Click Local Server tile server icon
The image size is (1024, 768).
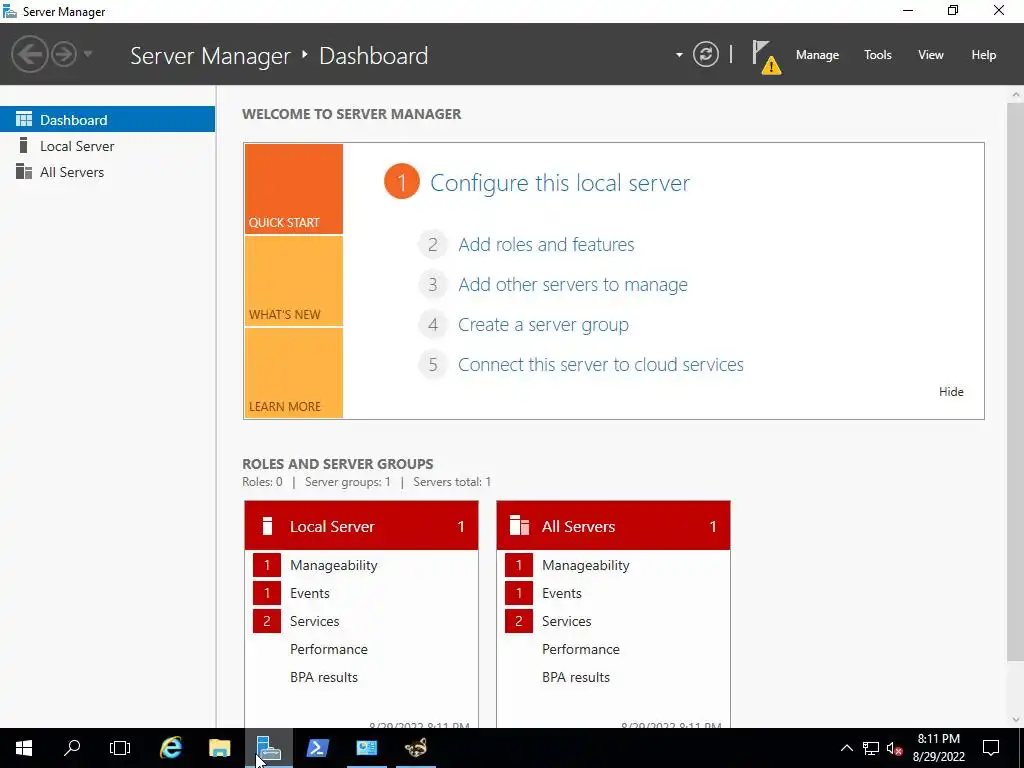coord(266,526)
